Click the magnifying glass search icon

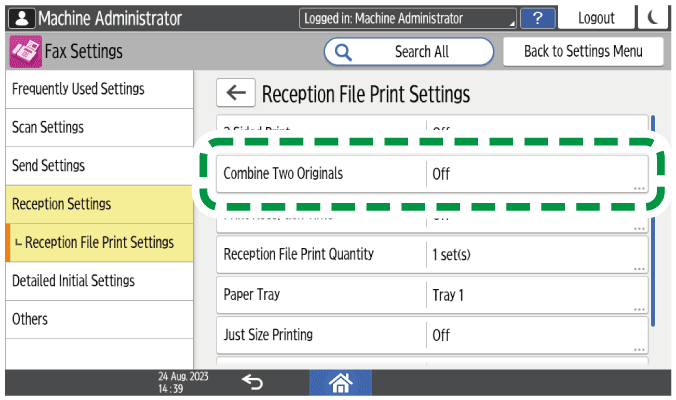[x=344, y=52]
